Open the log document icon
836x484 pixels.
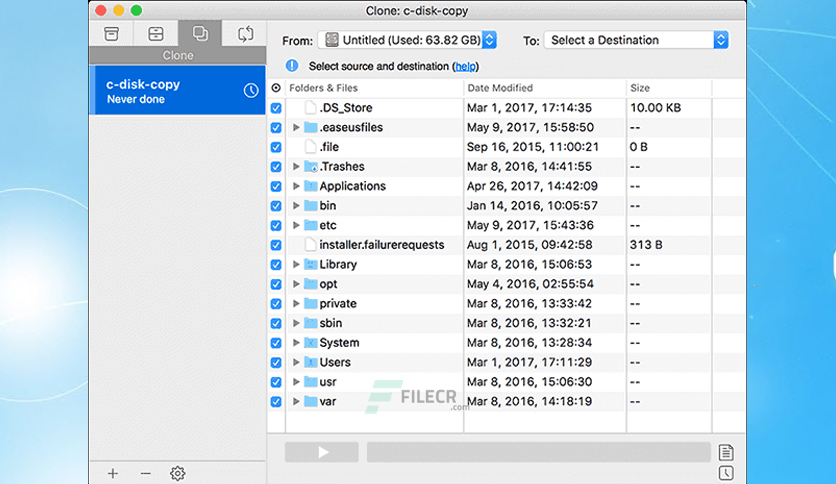726,453
